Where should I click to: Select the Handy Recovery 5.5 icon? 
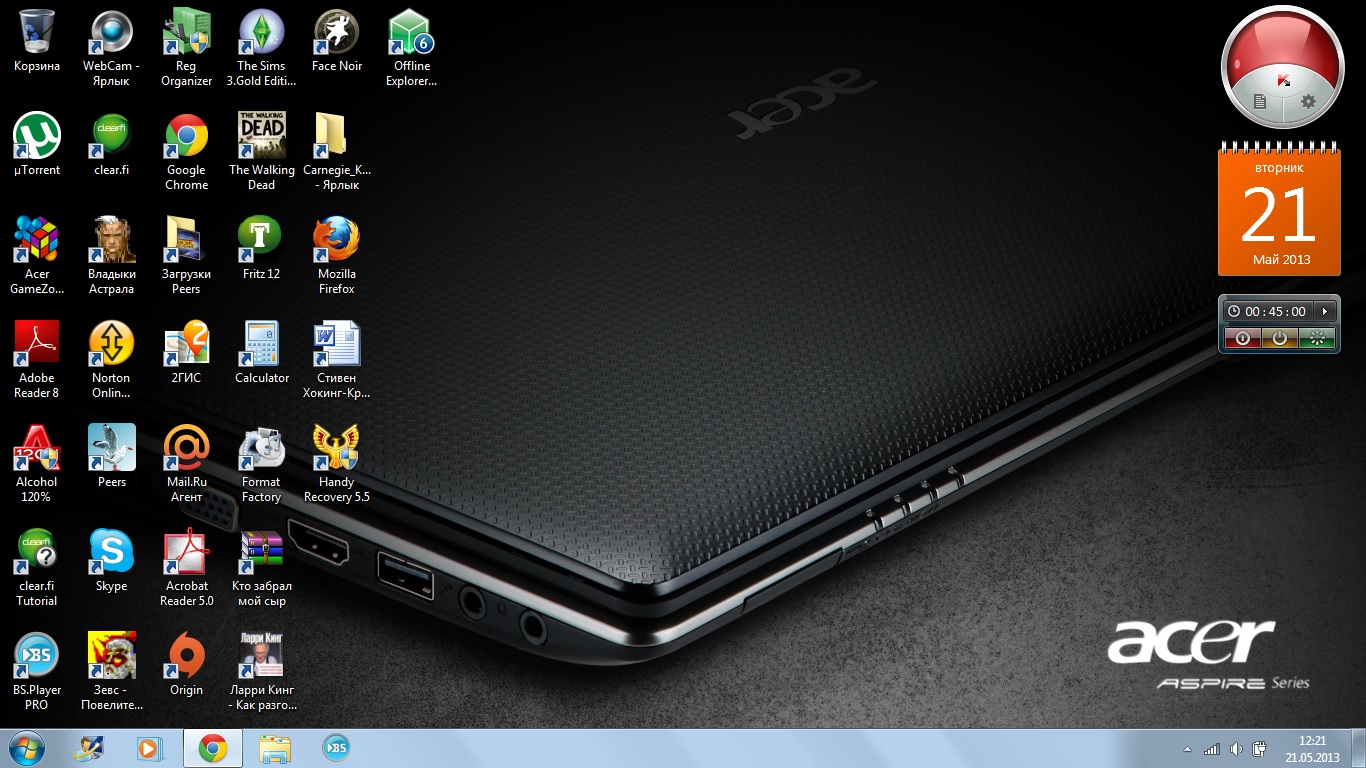(337, 464)
